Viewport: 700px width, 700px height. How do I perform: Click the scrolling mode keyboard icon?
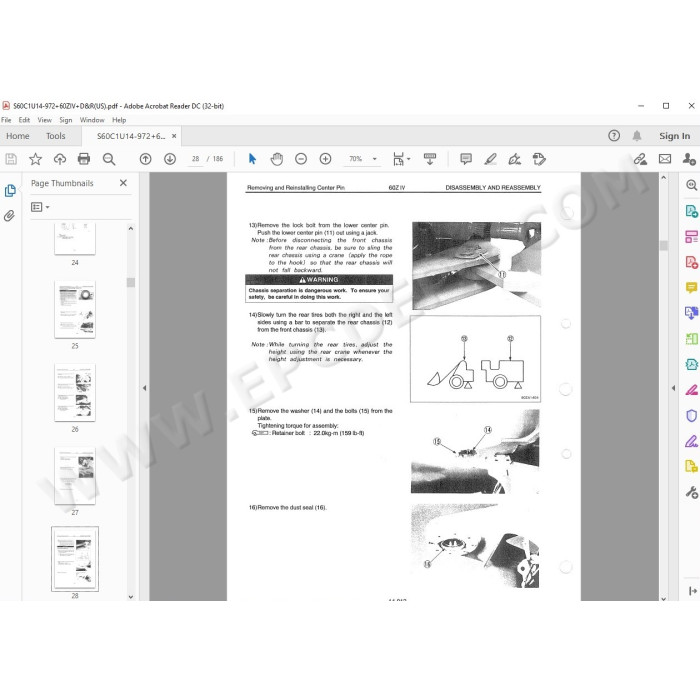coord(430,159)
